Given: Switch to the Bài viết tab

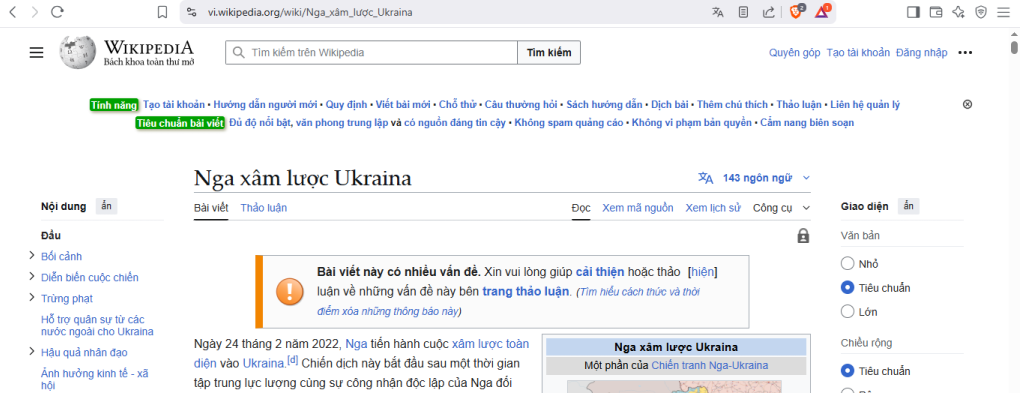Looking at the screenshot, I should coord(211,208).
